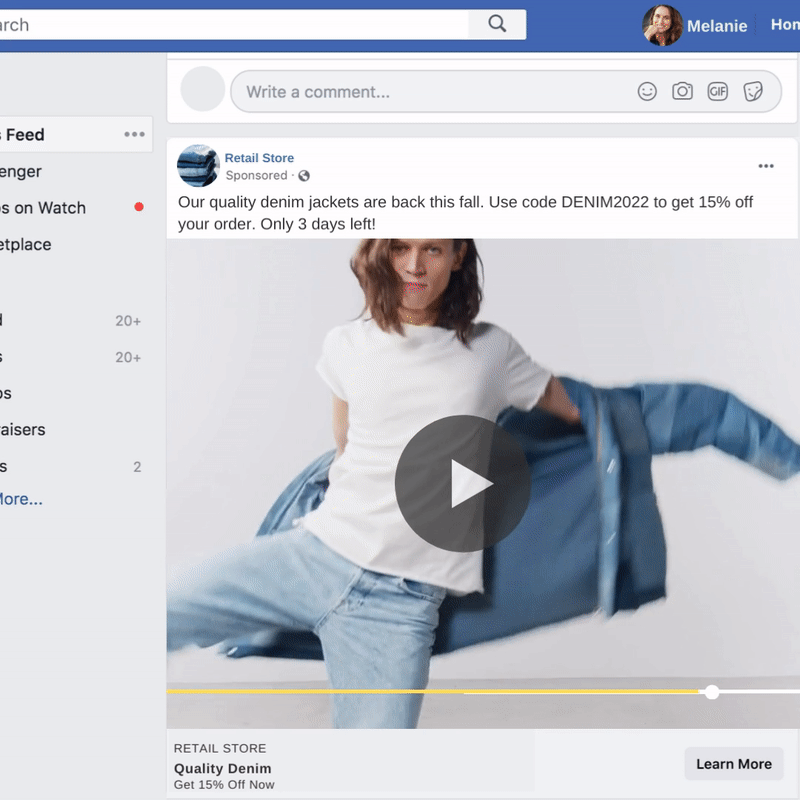Expand sidebar with See More link
The height and width of the screenshot is (800, 800).
[21, 499]
